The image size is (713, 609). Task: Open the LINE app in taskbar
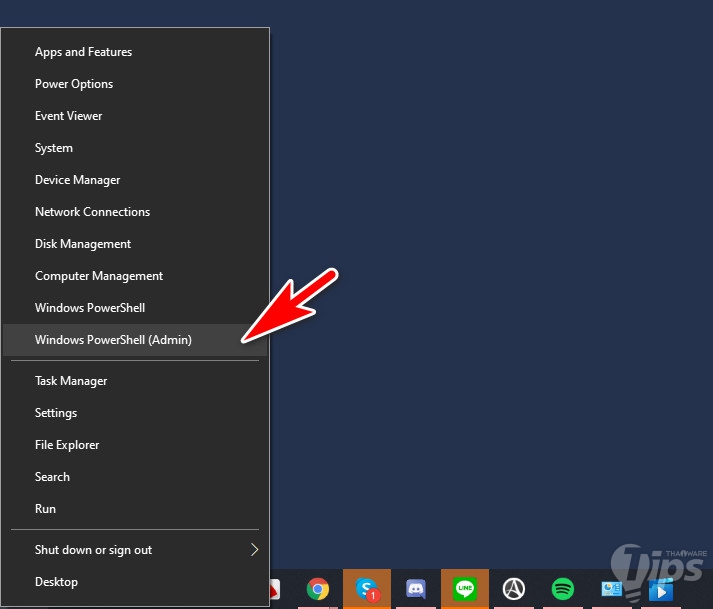pyautogui.click(x=465, y=589)
